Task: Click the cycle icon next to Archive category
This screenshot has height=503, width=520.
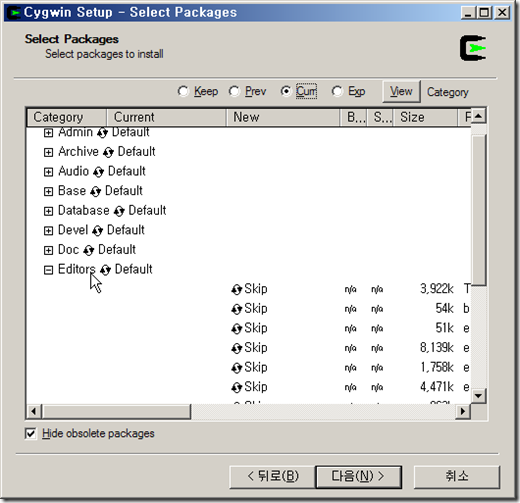Action: coord(108,152)
